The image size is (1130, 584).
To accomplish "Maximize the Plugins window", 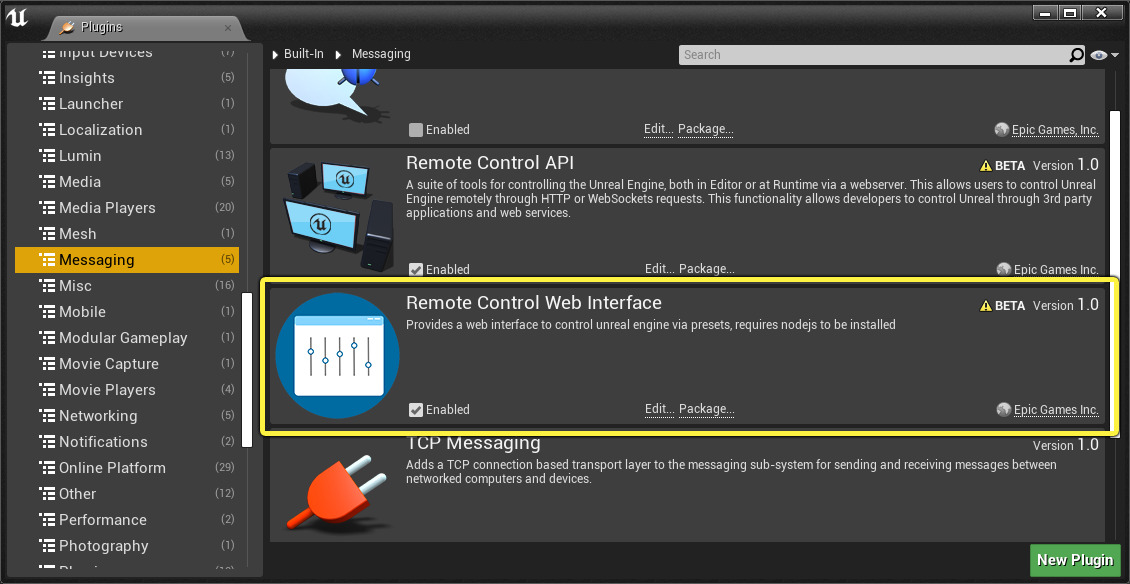I will point(1070,12).
